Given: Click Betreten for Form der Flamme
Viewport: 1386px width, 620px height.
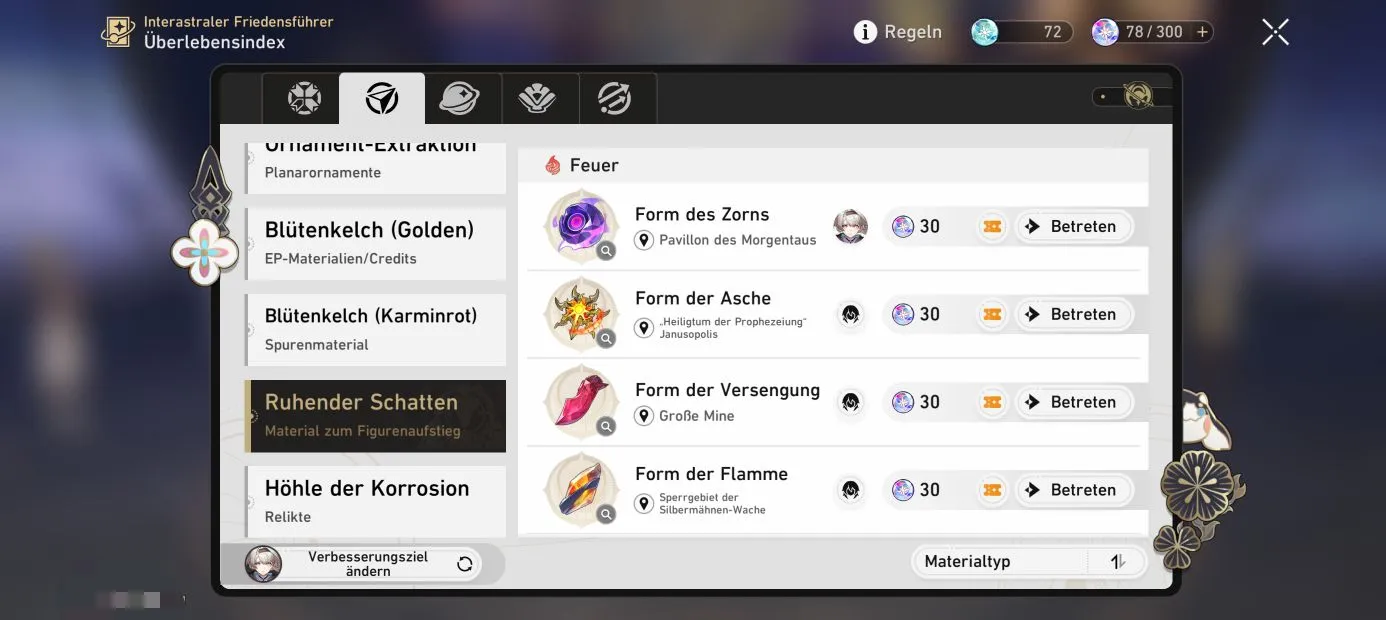Looking at the screenshot, I should click(1074, 490).
